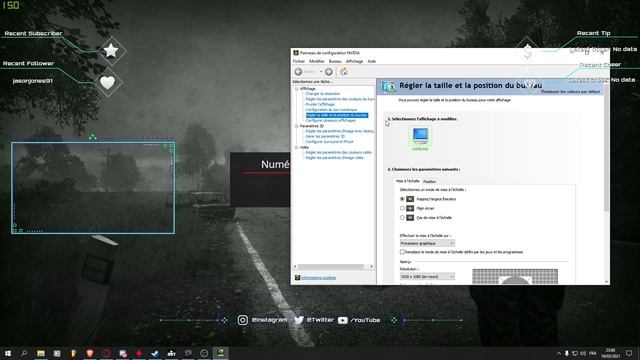Open the Fichier menu
This screenshot has width=640, height=360.
point(299,61)
